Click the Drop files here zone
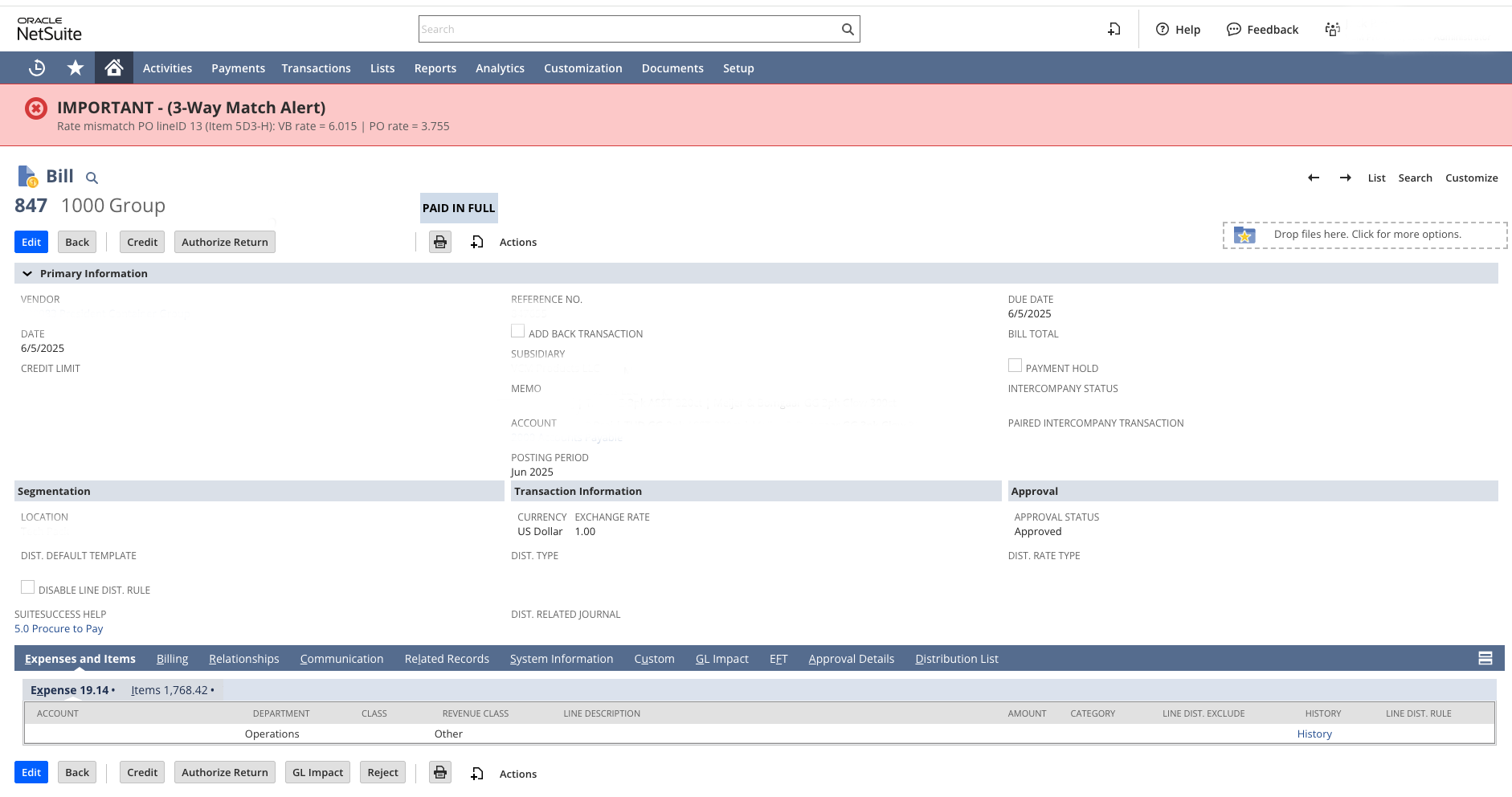 [x=1365, y=235]
